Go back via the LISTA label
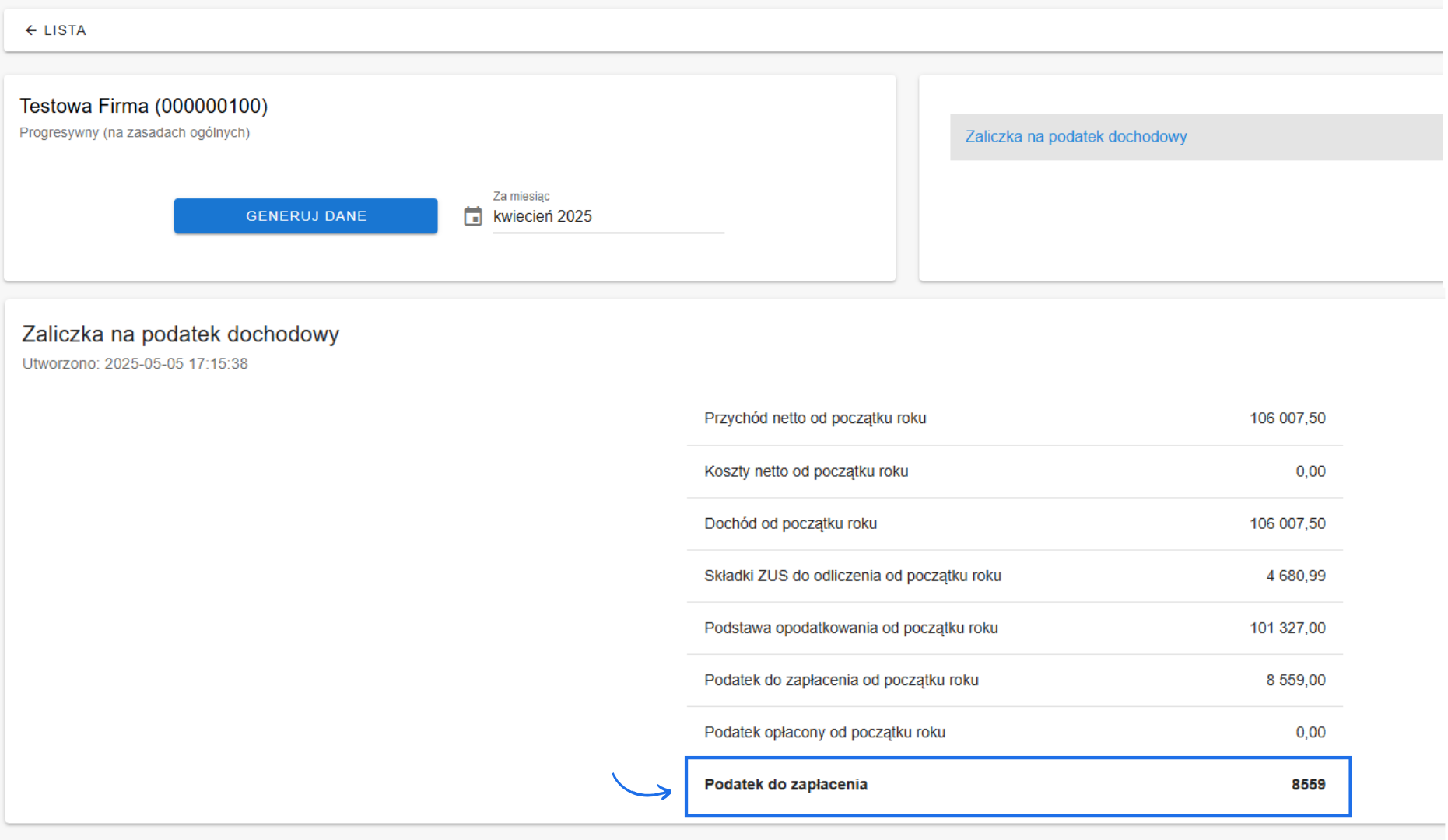This screenshot has width=1448, height=840. click(x=65, y=30)
